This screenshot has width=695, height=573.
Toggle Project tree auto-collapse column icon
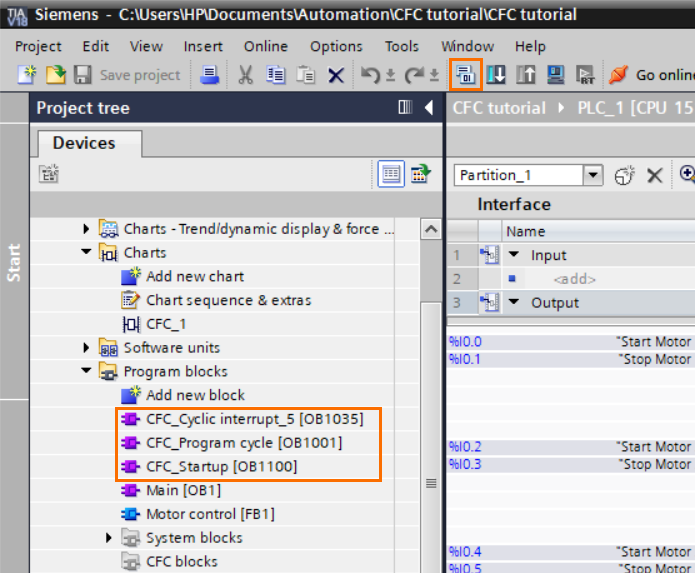pyautogui.click(x=405, y=107)
